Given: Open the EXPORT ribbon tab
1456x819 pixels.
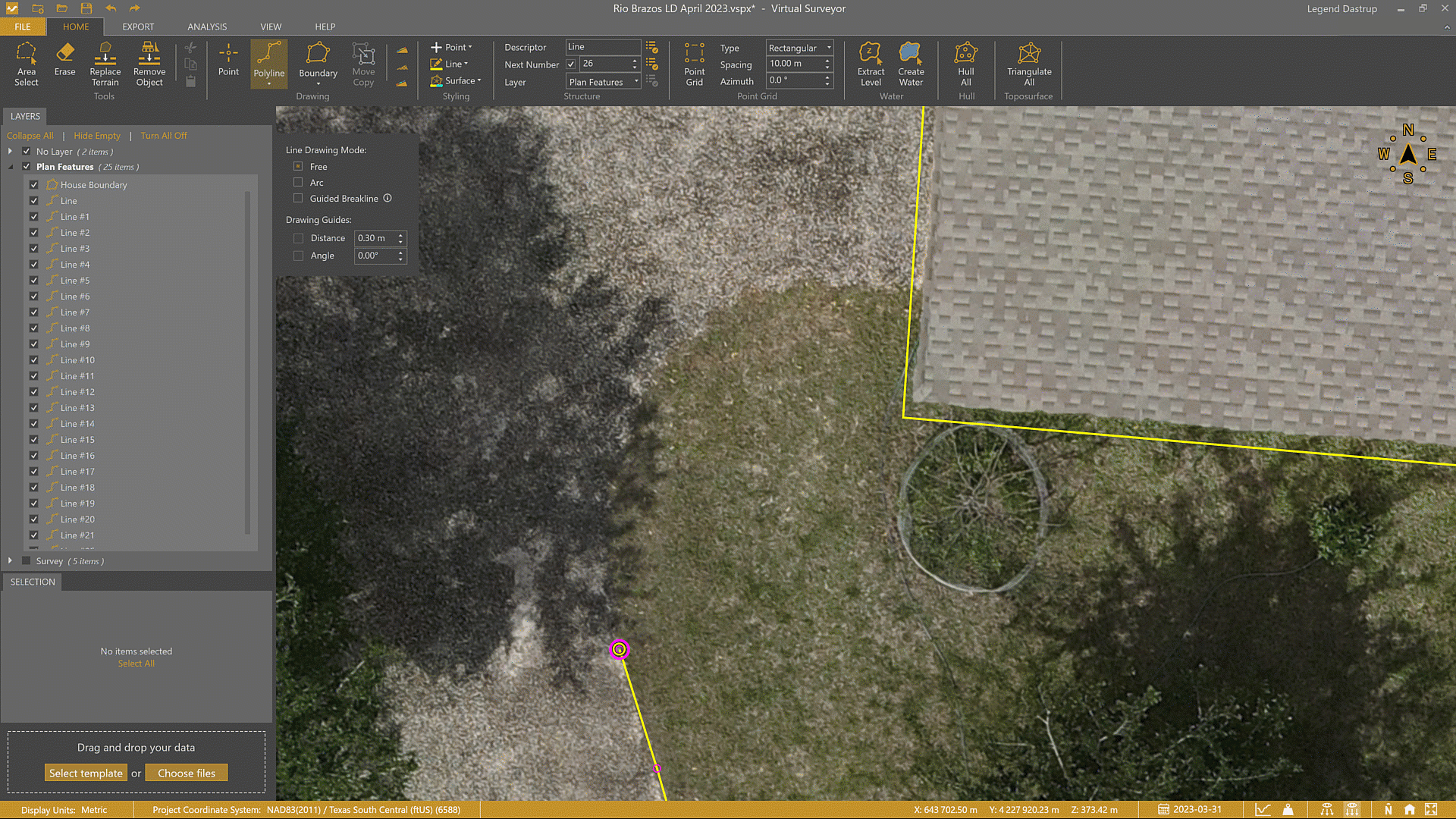Looking at the screenshot, I should tap(138, 27).
